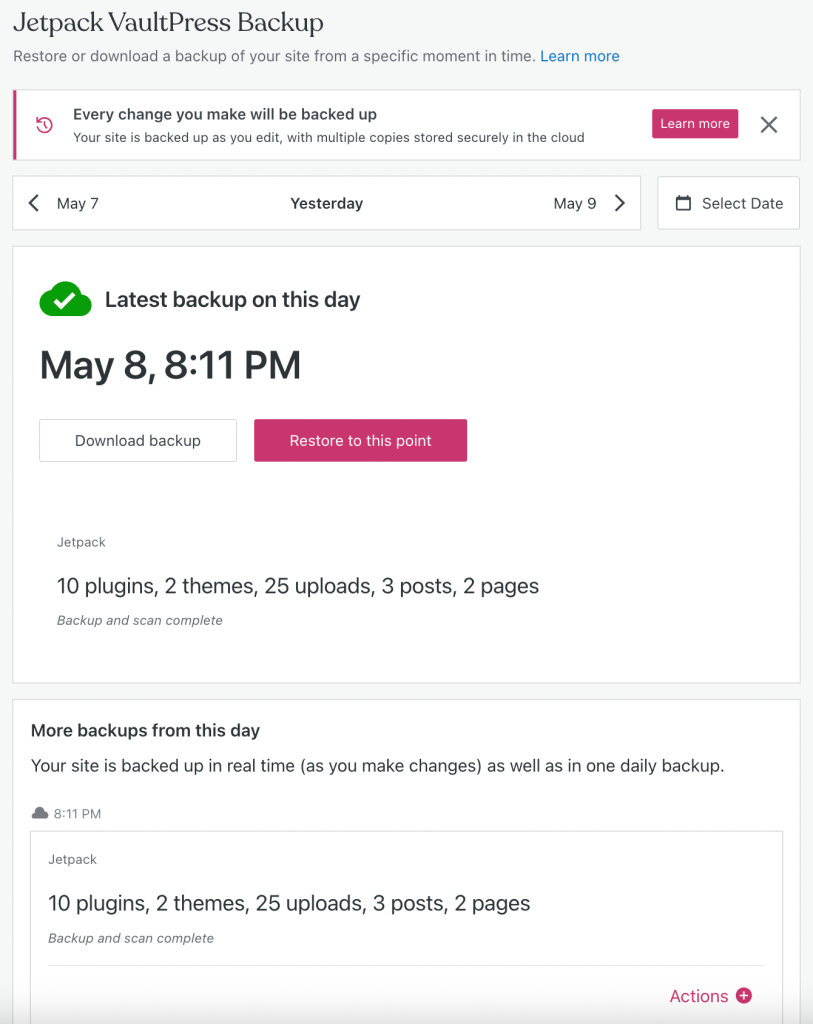Select the 8:11 PM backup entry summary
This screenshot has width=813, height=1024.
pyautogui.click(x=289, y=903)
